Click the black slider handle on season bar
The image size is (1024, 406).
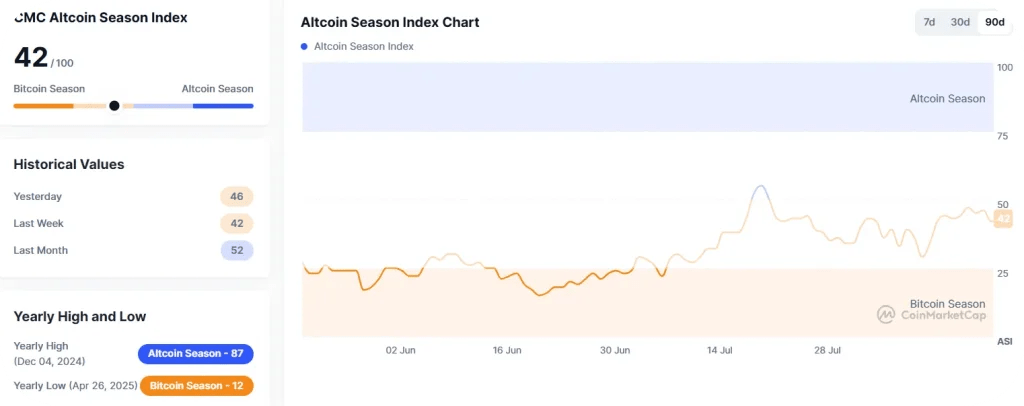tap(114, 105)
